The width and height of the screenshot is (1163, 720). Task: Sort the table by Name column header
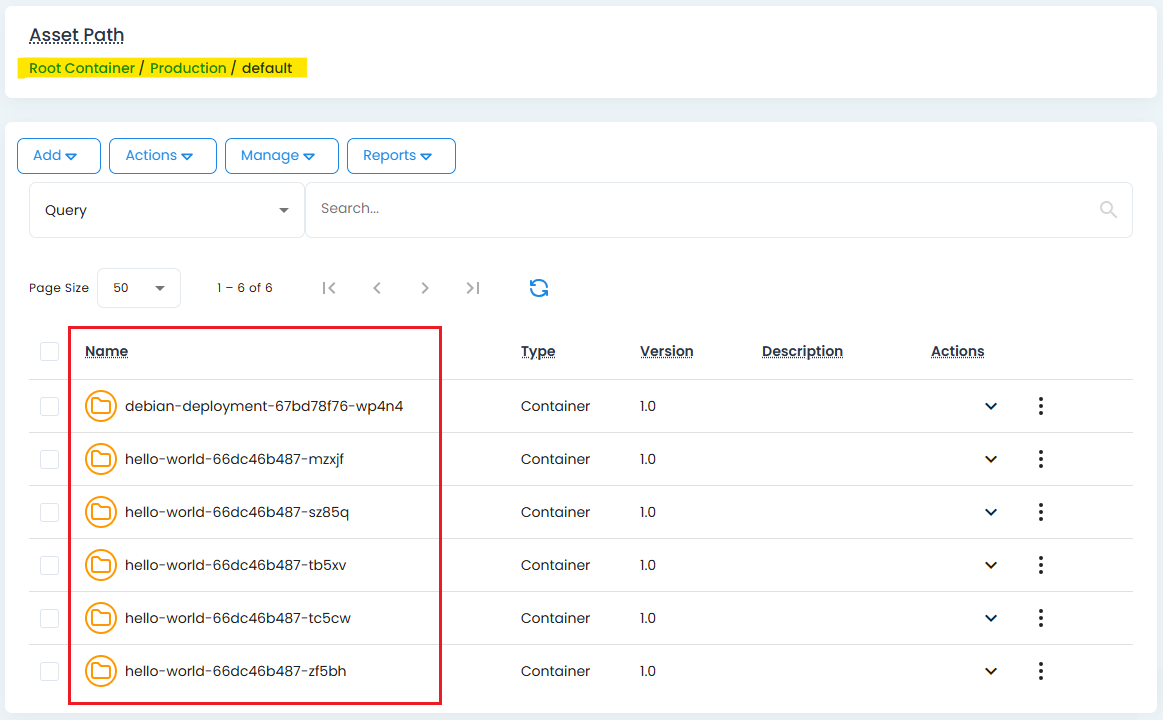pos(106,351)
